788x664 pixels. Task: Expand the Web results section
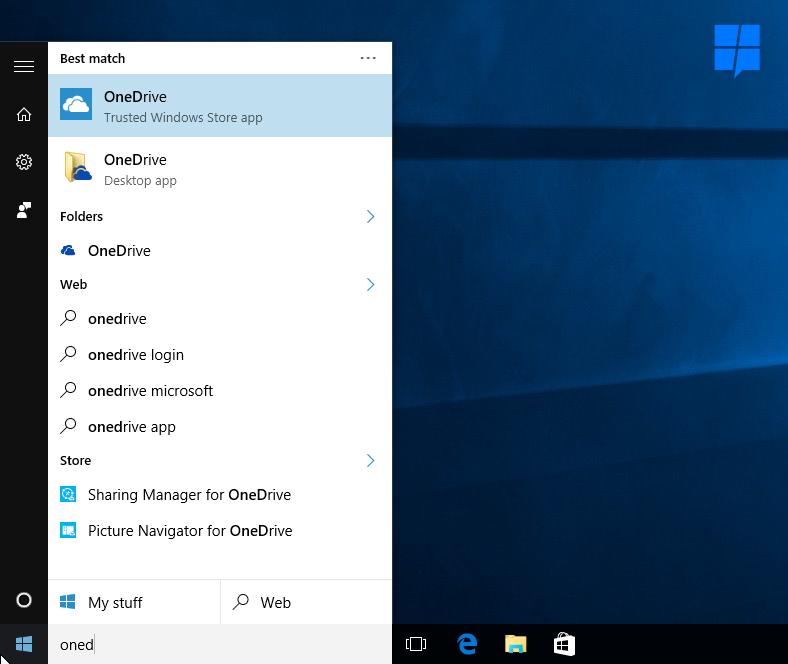[x=370, y=284]
